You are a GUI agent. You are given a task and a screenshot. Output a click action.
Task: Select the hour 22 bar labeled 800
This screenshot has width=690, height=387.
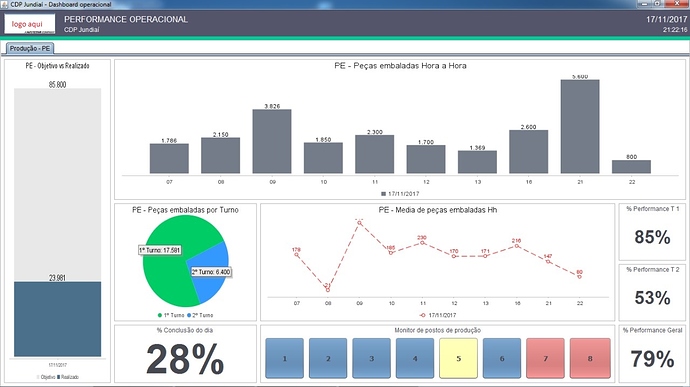[631, 167]
